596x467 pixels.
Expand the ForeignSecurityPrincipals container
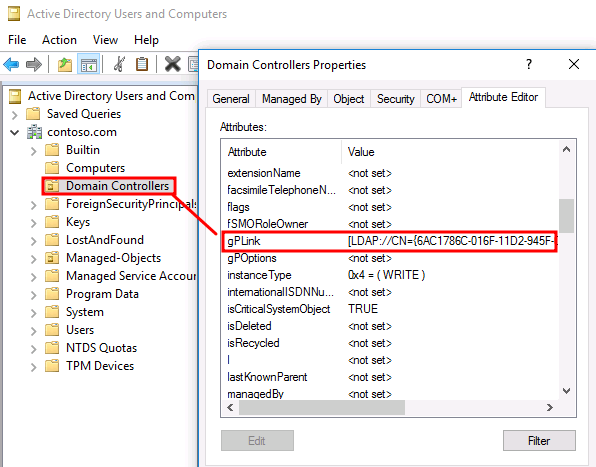(33, 205)
